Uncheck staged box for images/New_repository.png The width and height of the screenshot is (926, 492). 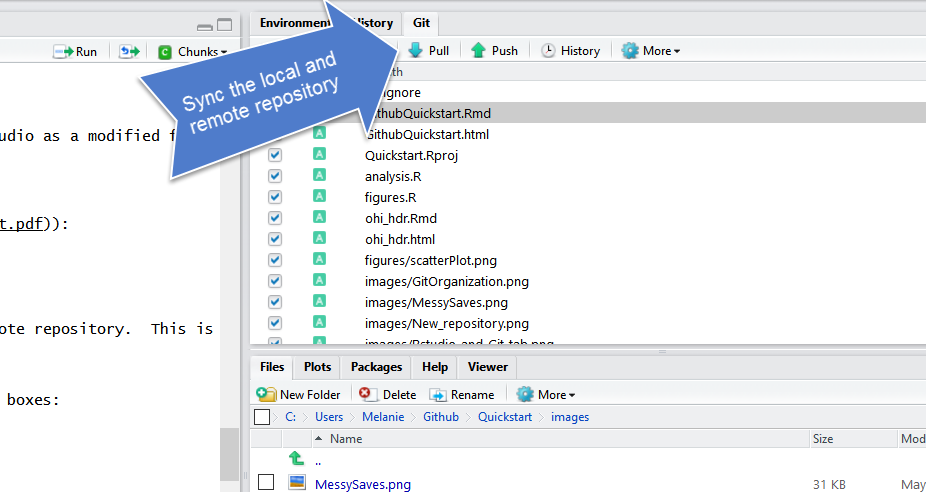pos(275,323)
